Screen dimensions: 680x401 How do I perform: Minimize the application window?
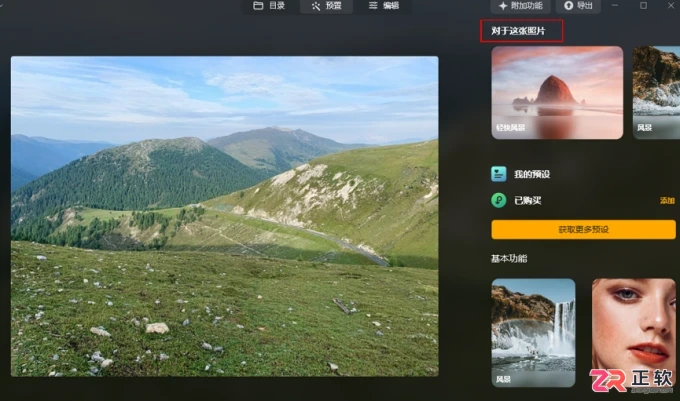point(615,6)
